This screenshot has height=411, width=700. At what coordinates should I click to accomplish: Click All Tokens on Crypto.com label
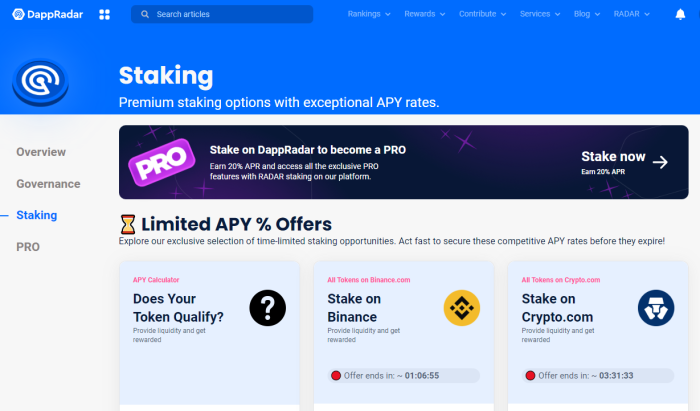click(x=561, y=280)
